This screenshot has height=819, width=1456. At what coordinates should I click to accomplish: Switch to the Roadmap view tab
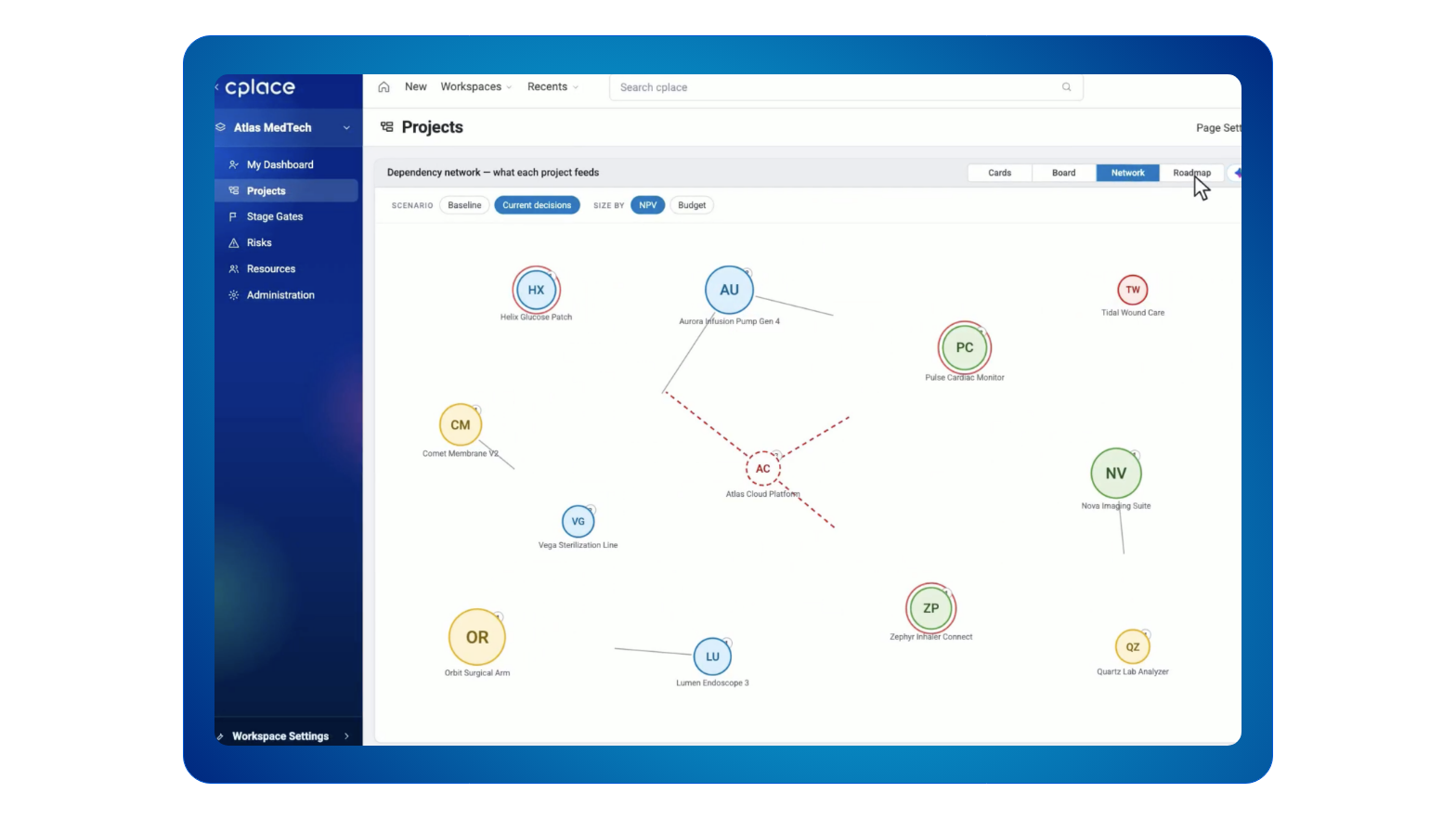[x=1191, y=173]
